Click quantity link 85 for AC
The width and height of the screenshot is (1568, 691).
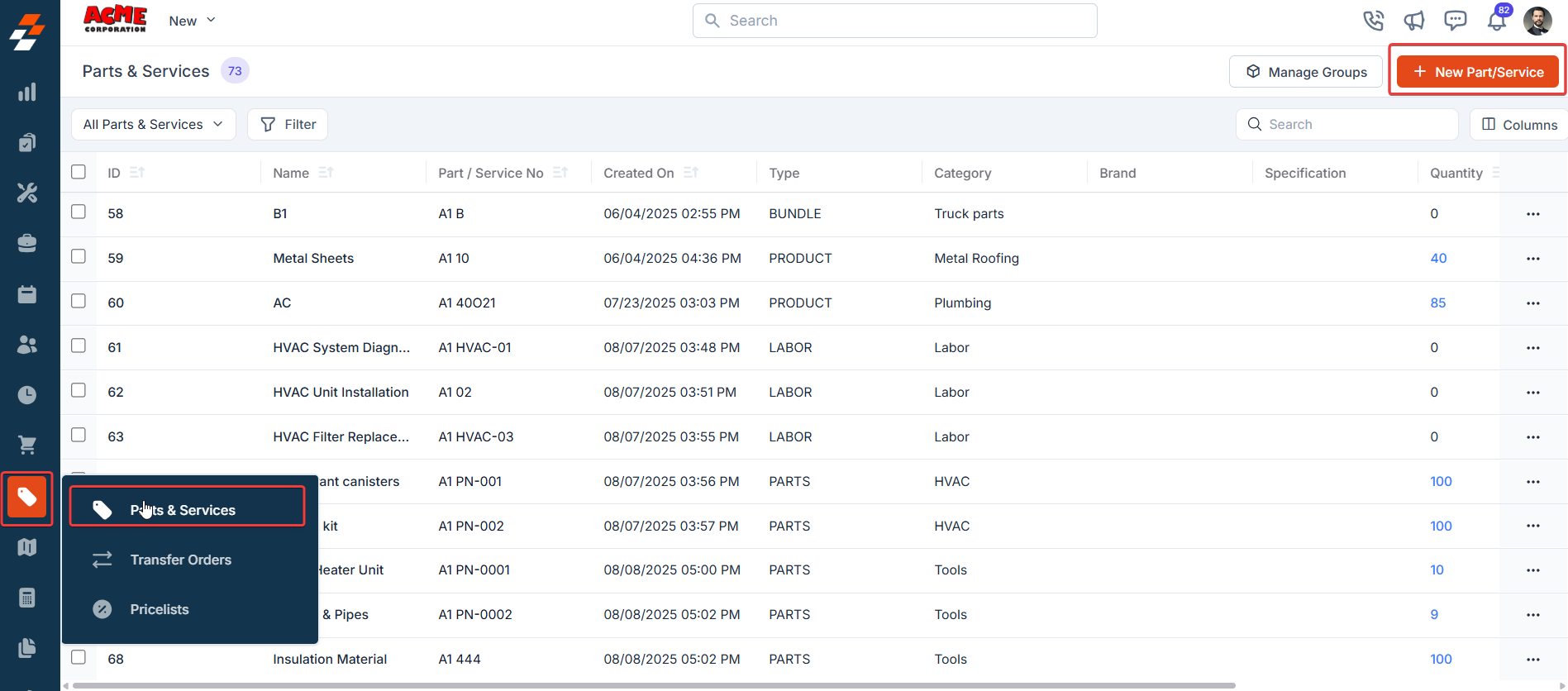(x=1438, y=303)
